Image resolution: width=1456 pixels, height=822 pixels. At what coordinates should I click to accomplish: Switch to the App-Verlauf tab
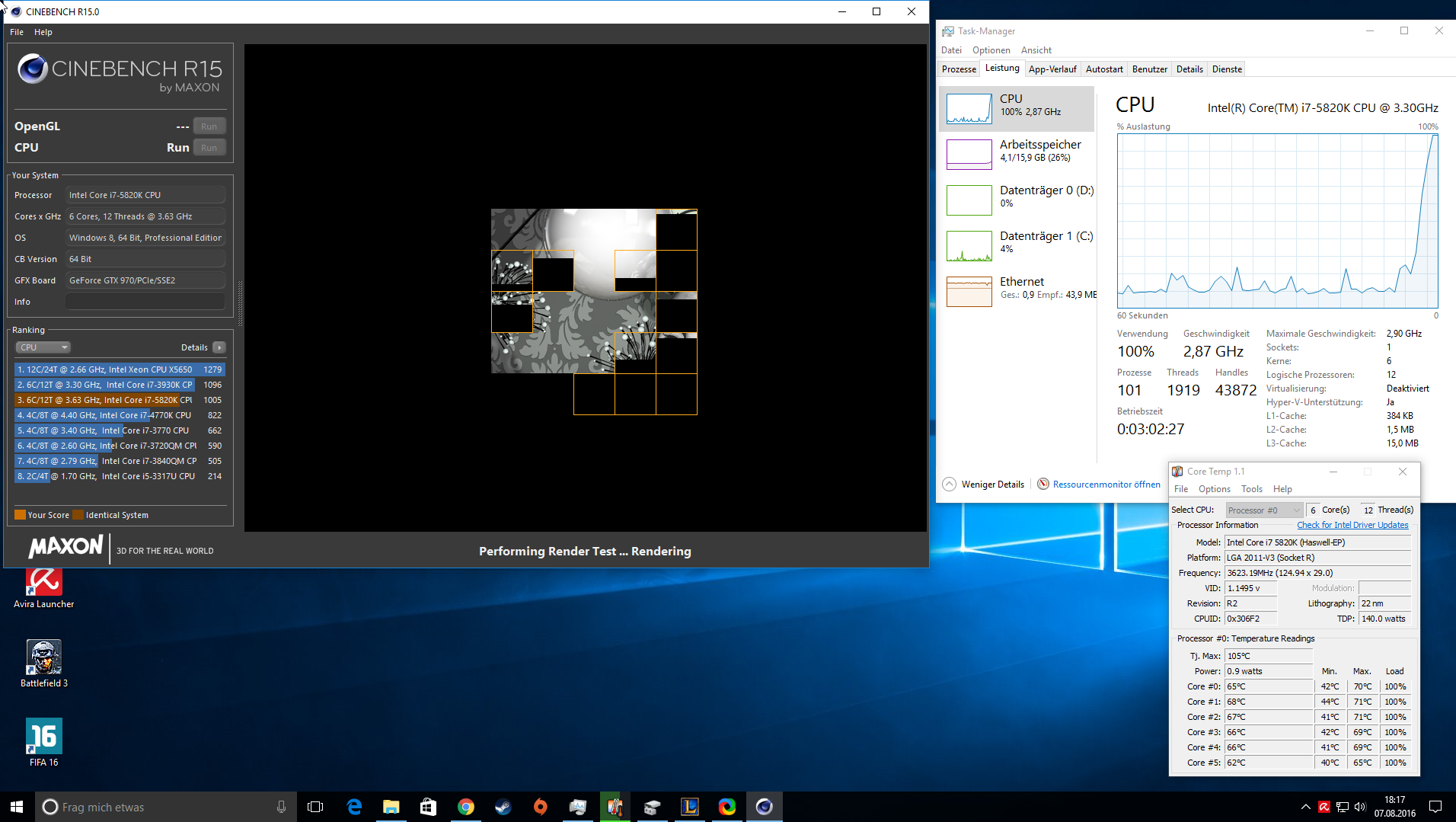point(1052,69)
